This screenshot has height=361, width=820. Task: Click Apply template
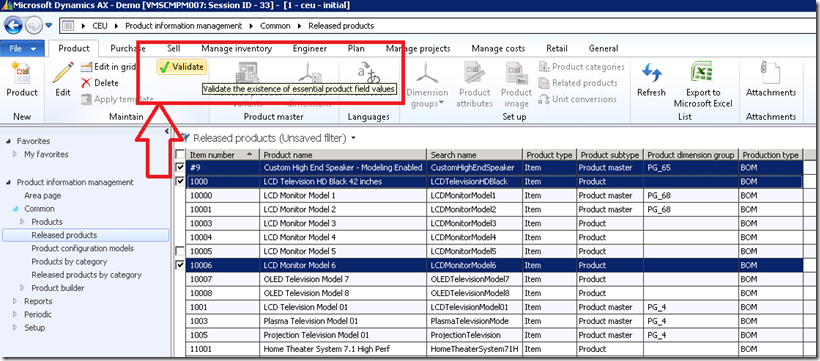[117, 99]
